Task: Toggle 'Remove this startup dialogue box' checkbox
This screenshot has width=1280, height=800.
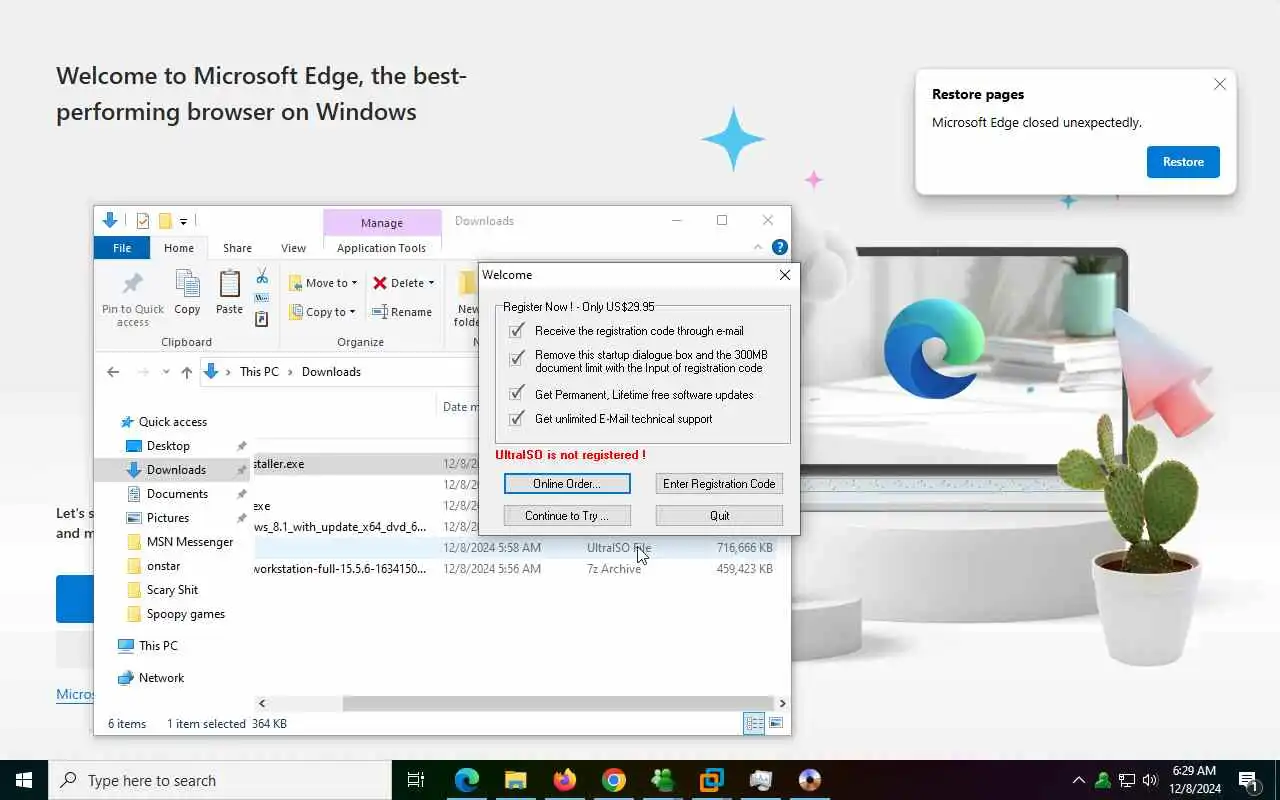Action: pyautogui.click(x=517, y=358)
